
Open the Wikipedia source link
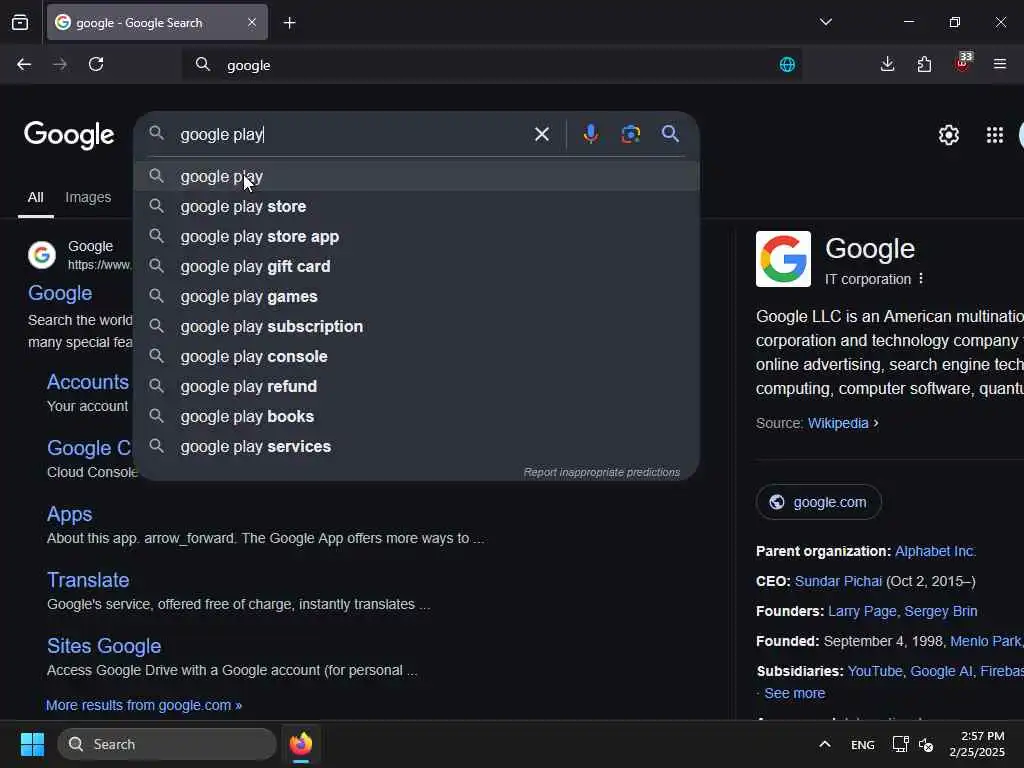[x=838, y=423]
